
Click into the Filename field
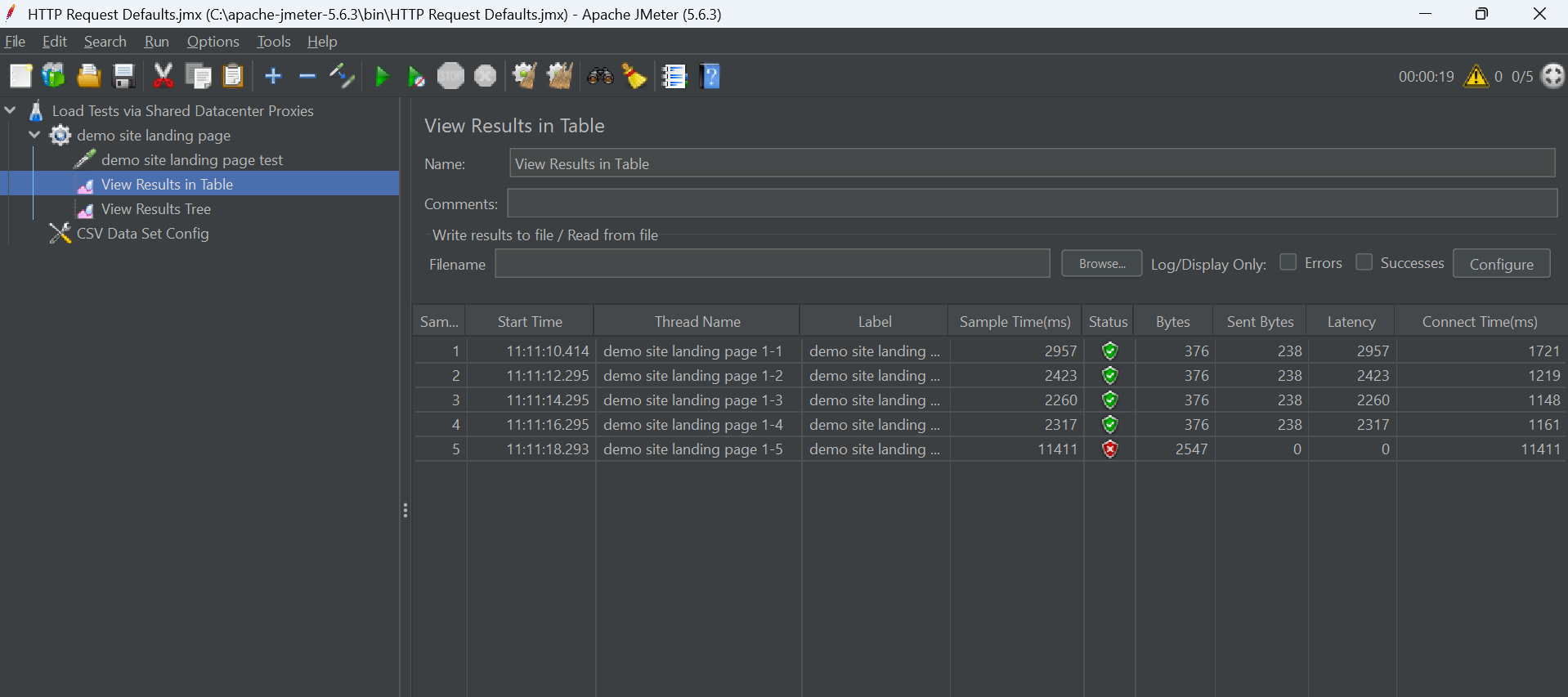[773, 264]
